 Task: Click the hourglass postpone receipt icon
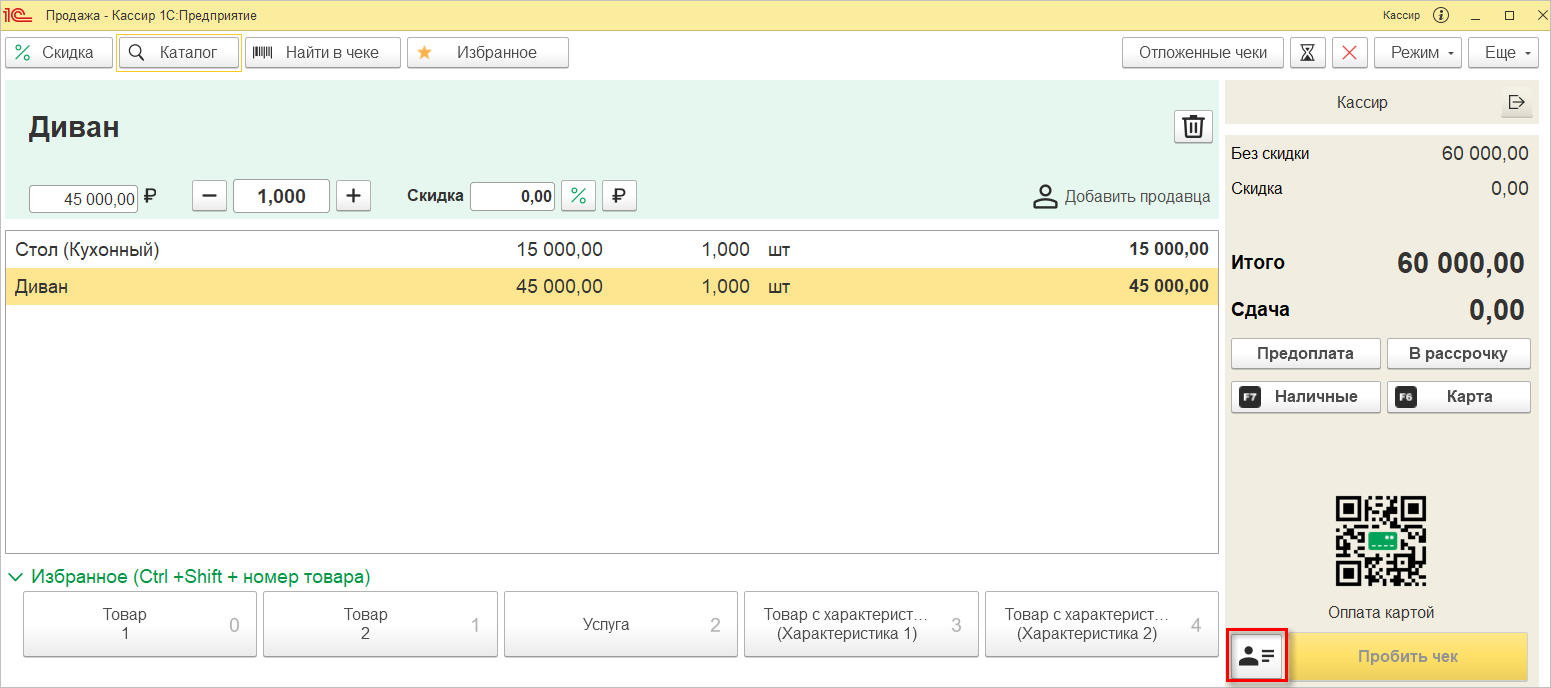click(x=1306, y=53)
